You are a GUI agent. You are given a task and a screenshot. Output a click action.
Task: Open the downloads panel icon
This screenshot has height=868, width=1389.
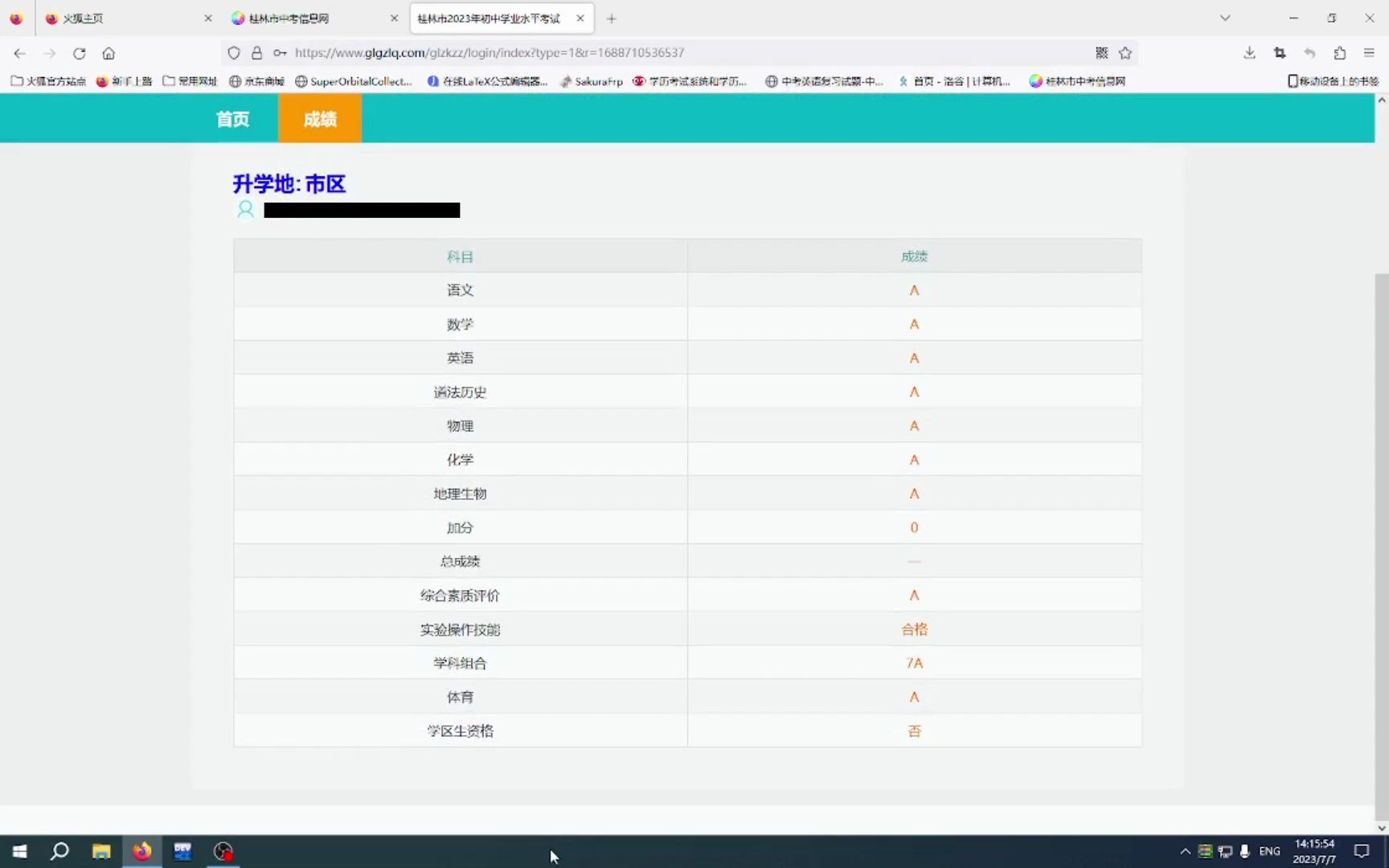coord(1249,53)
